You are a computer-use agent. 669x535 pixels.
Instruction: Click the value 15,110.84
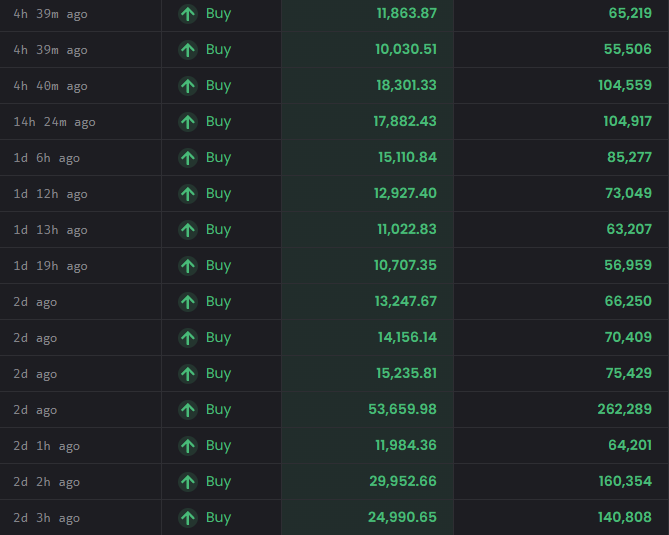(407, 157)
